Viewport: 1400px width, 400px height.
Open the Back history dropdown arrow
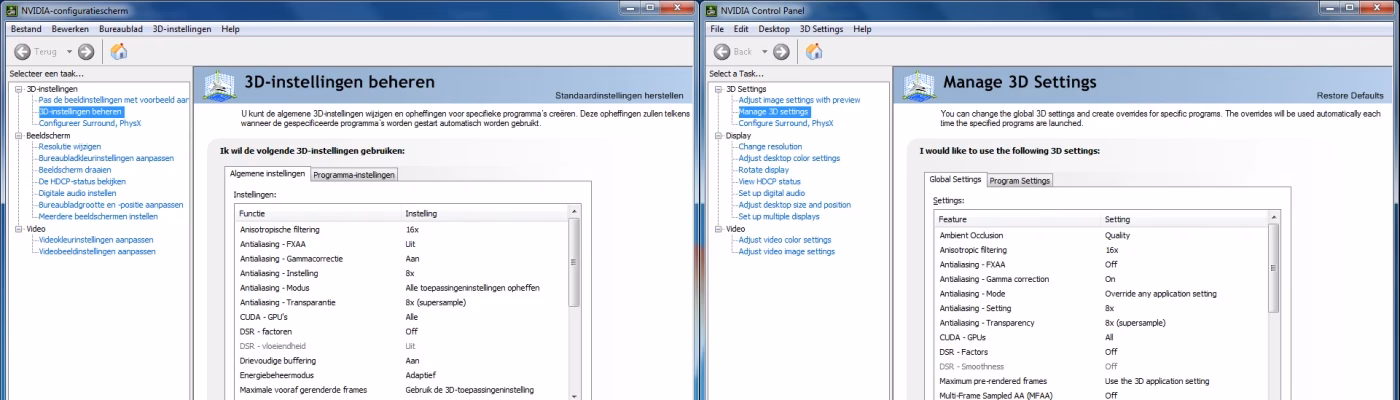[763, 51]
